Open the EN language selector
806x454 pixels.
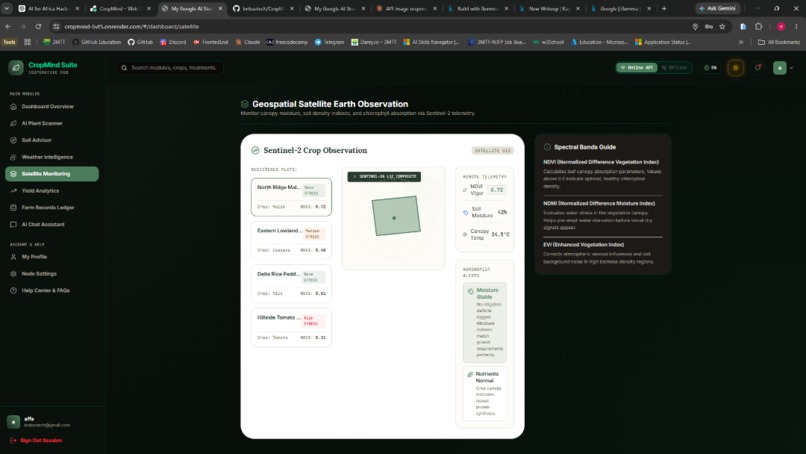point(710,67)
